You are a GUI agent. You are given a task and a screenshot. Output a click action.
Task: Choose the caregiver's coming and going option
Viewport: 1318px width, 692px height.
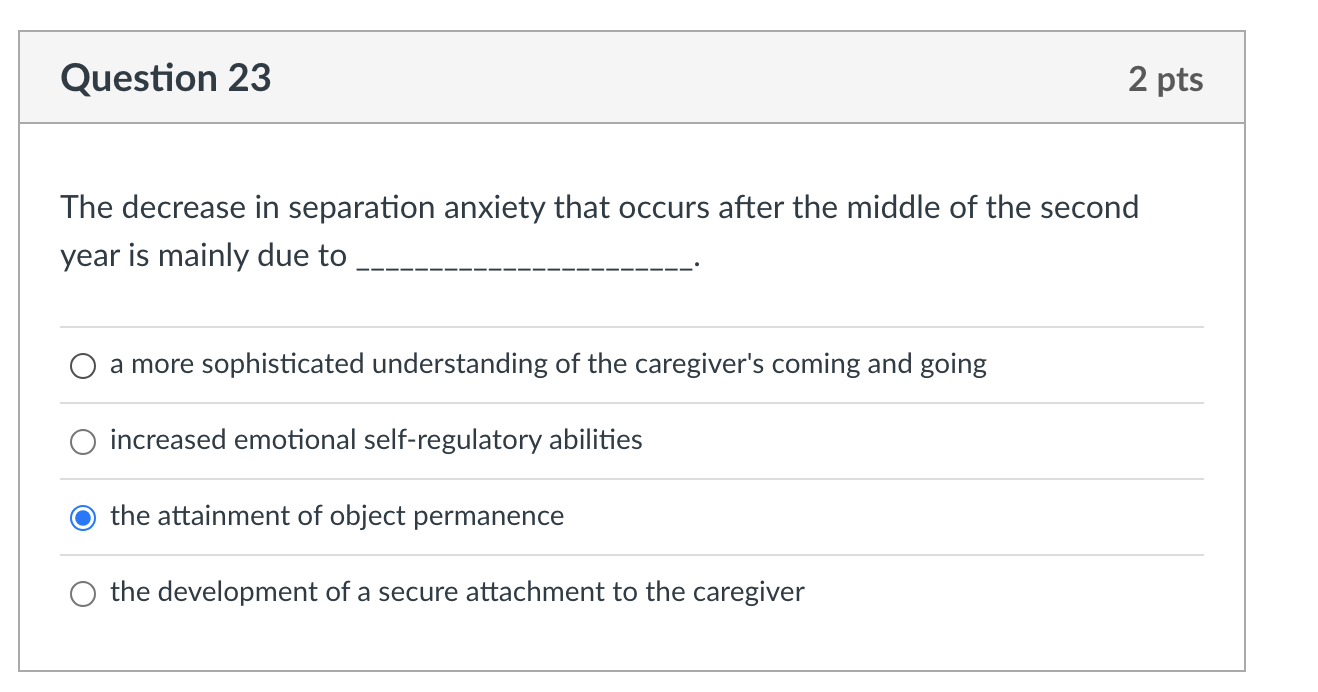click(83, 365)
